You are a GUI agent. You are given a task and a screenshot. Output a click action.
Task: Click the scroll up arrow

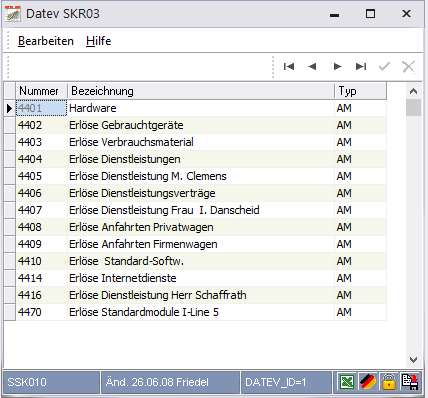coord(413,91)
